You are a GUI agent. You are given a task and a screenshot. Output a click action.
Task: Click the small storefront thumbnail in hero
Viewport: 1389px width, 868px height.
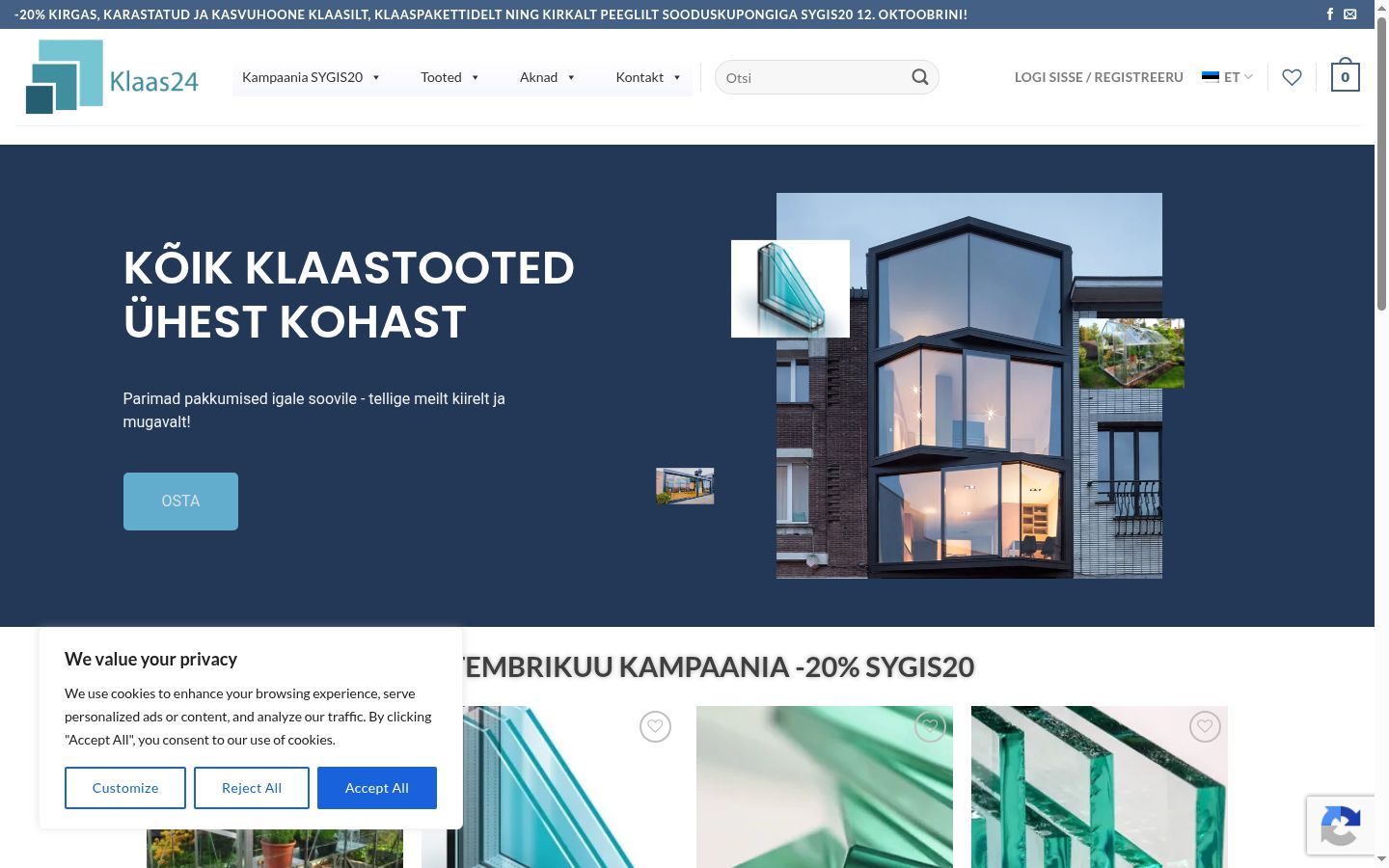click(x=685, y=486)
